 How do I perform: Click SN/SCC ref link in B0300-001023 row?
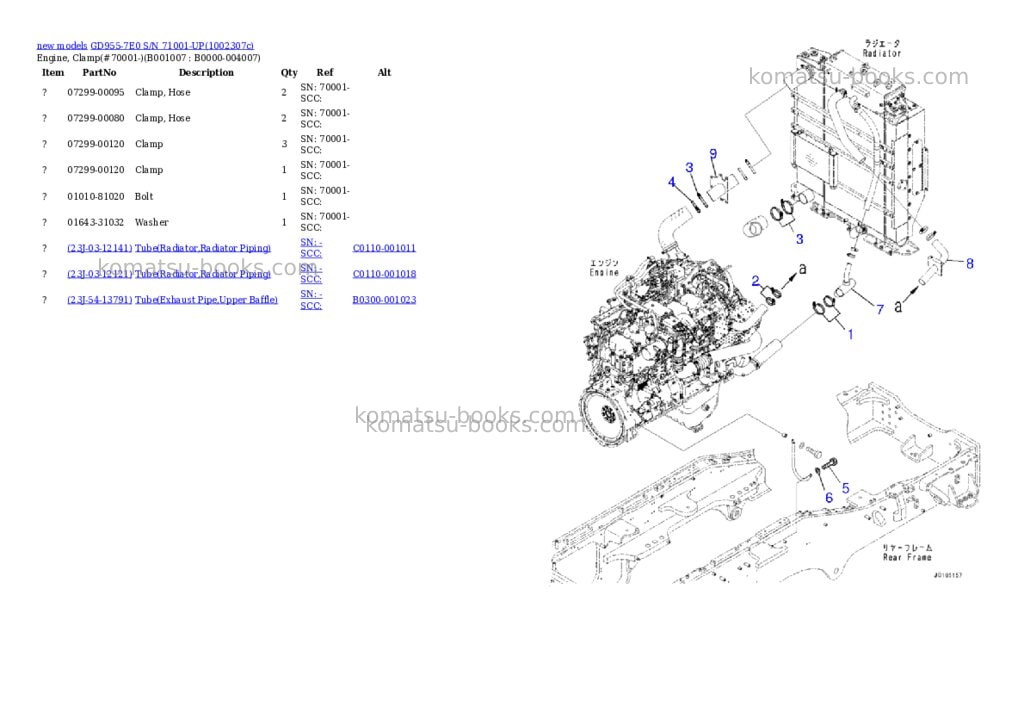click(x=311, y=300)
